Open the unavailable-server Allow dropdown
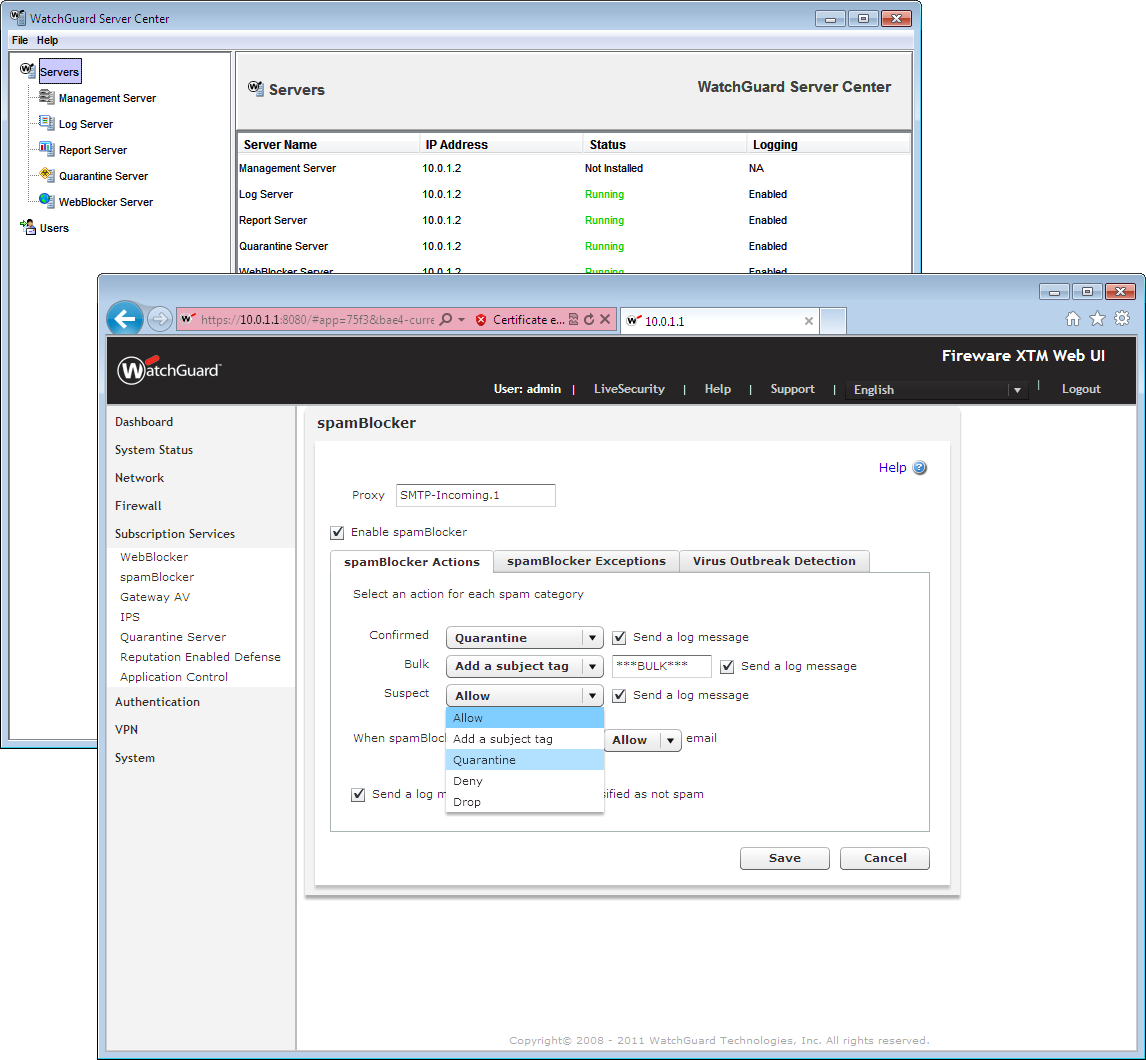1146x1060 pixels. click(643, 740)
